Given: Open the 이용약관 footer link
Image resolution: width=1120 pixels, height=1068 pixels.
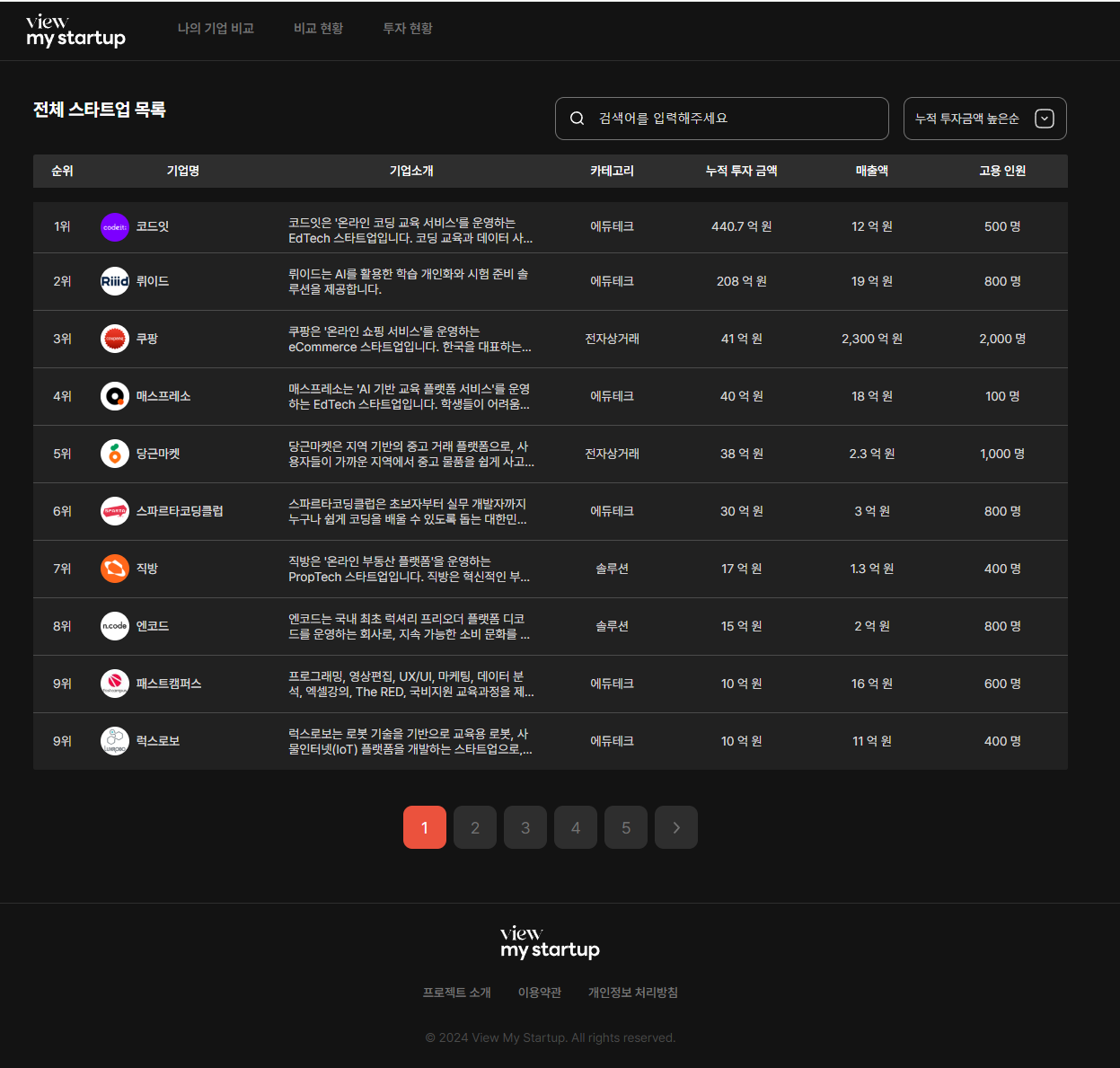Looking at the screenshot, I should pos(540,993).
